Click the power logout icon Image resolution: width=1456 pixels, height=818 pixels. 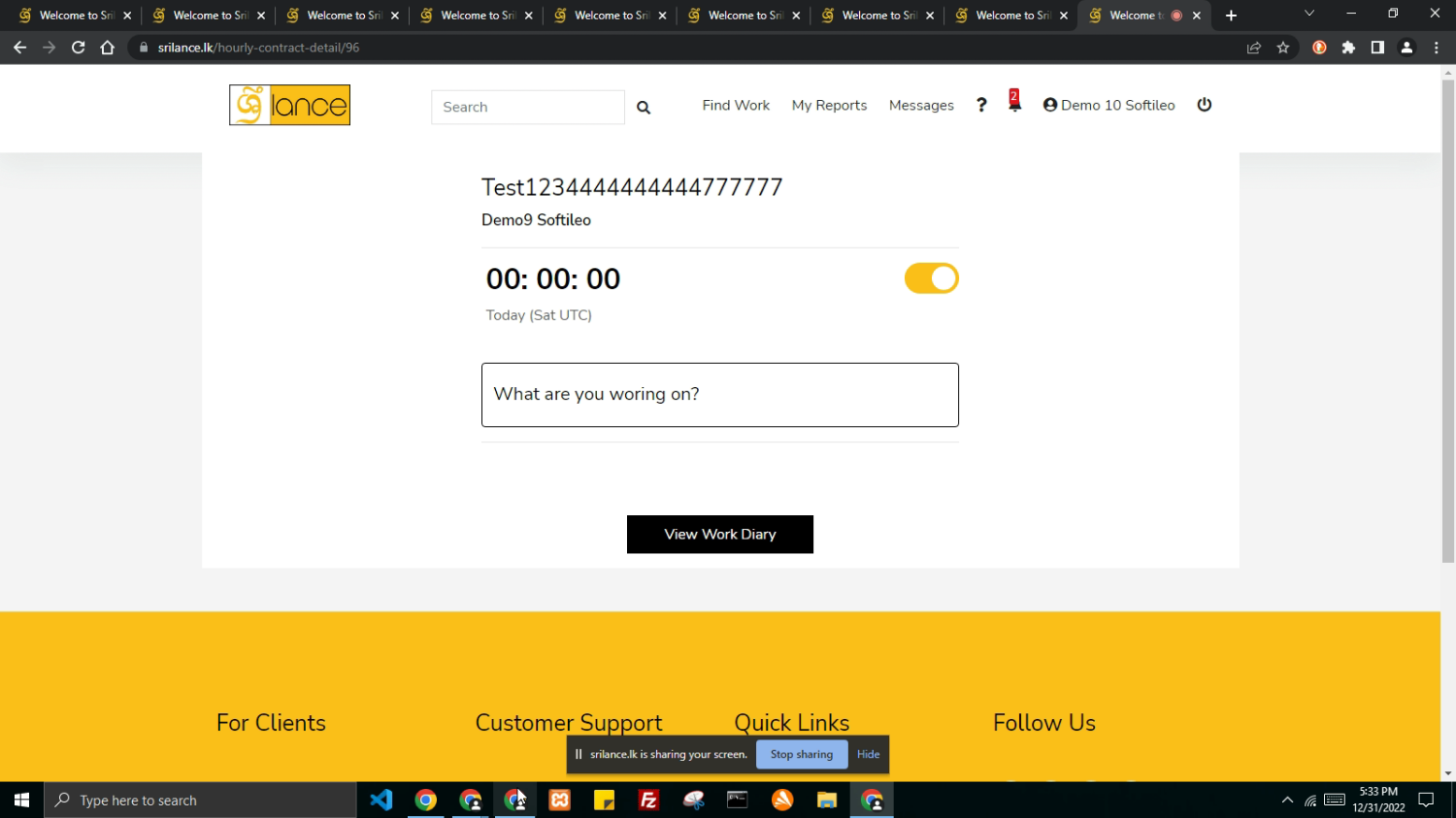pyautogui.click(x=1205, y=105)
